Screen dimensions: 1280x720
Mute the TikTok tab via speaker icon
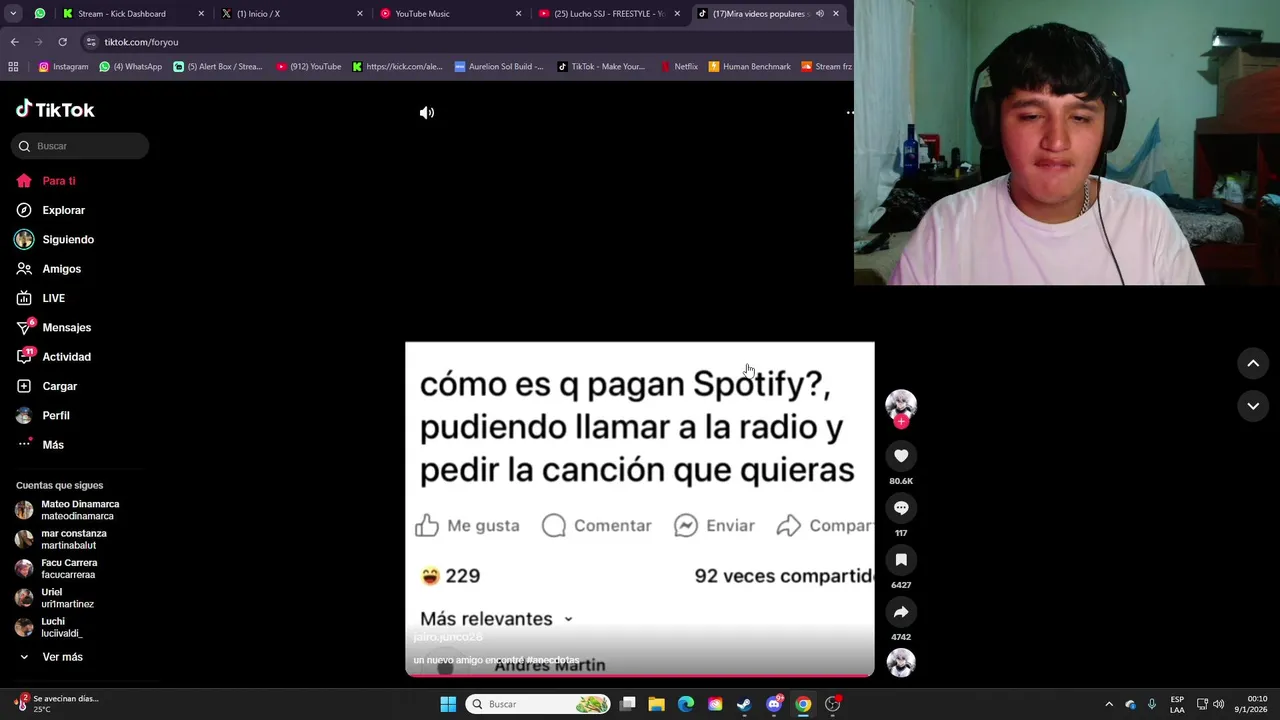tap(819, 14)
